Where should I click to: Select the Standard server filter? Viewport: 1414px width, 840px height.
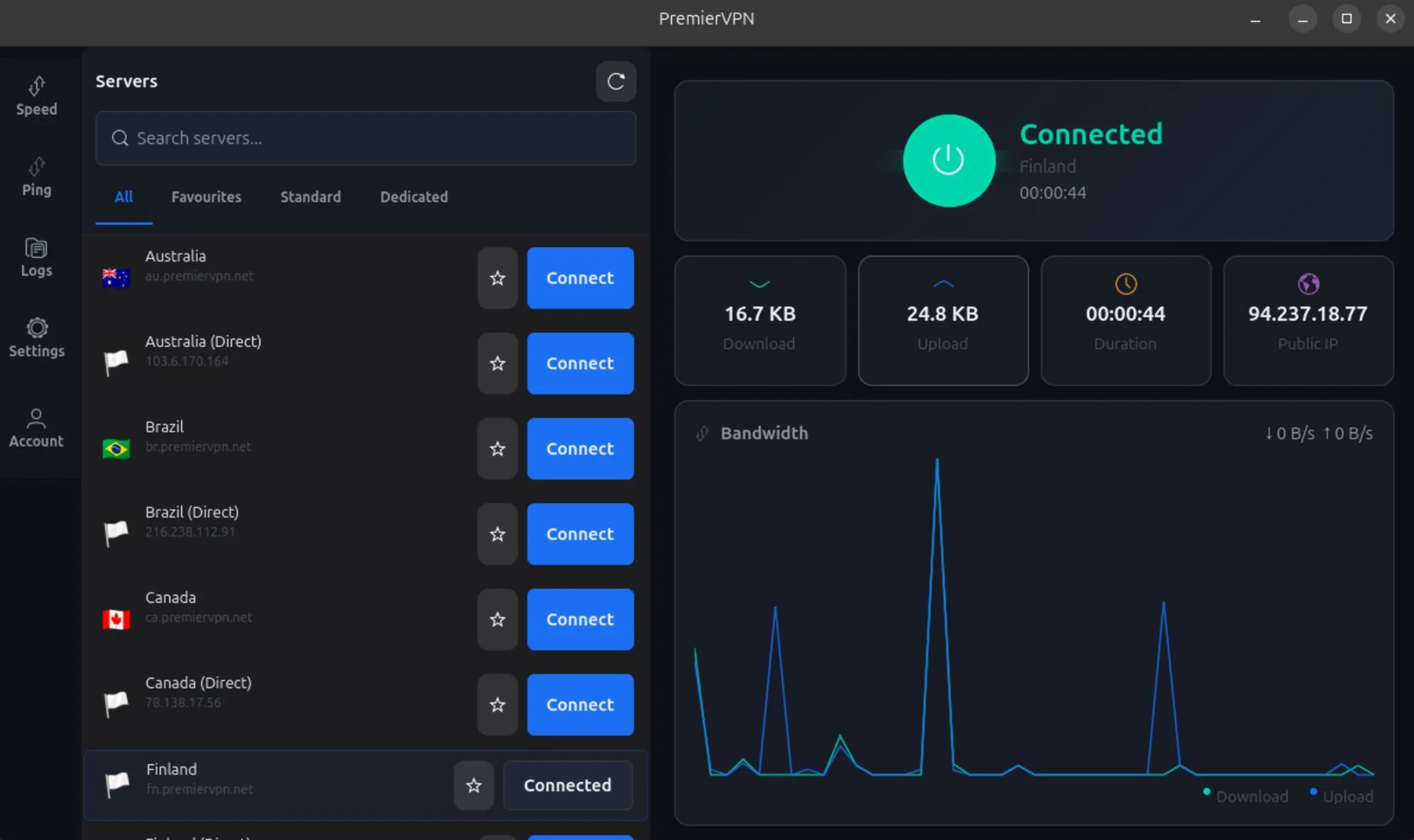[310, 197]
